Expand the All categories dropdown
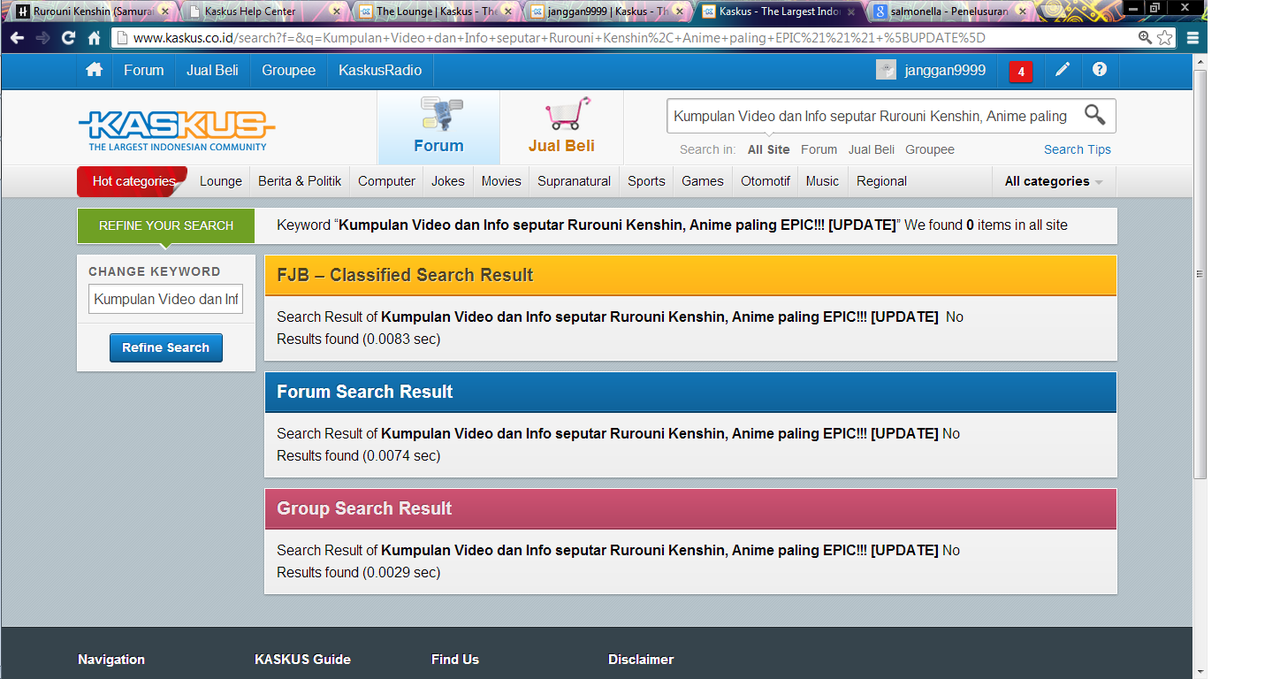Image resolution: width=1280 pixels, height=679 pixels. 1054,181
